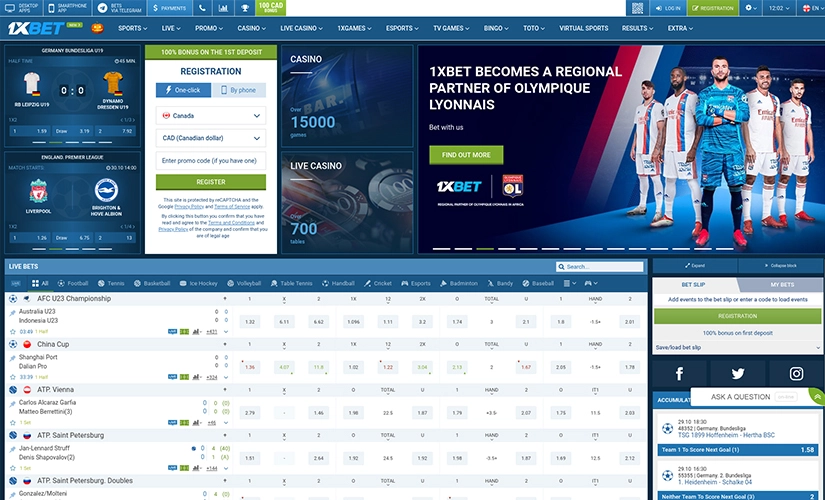The image size is (825, 500).
Task: Select 1.32 odds for Australia U23
Action: [250, 322]
